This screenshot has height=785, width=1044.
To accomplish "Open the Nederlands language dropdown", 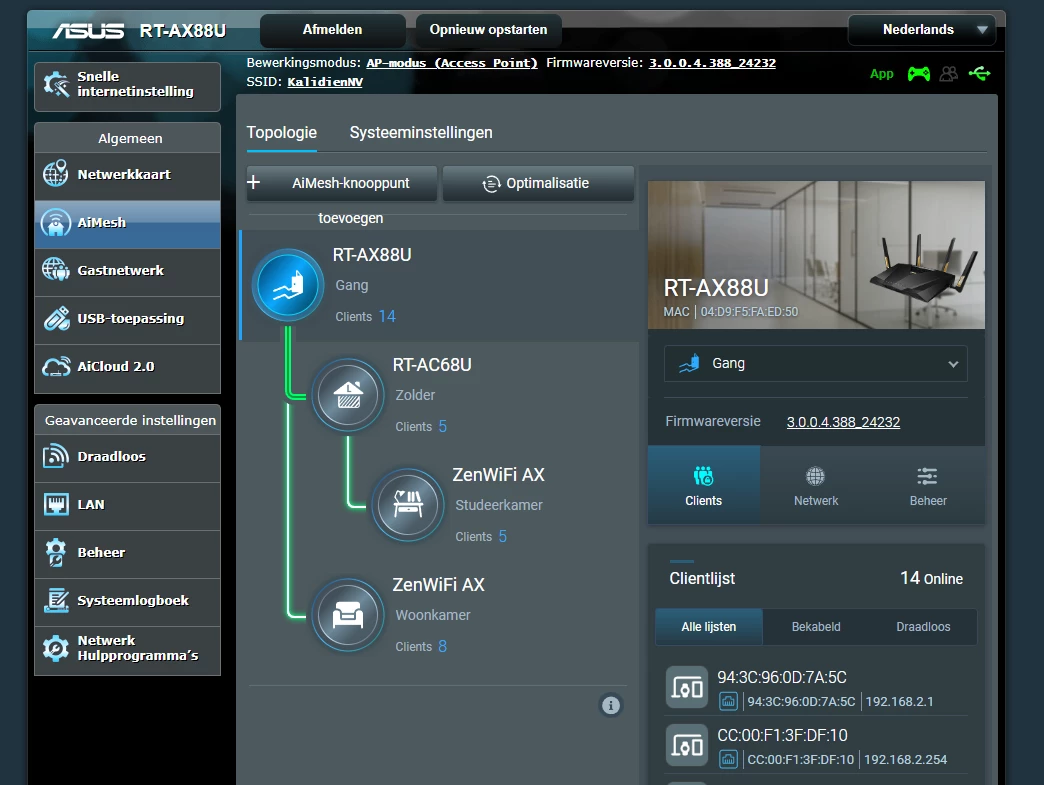I will tap(921, 29).
